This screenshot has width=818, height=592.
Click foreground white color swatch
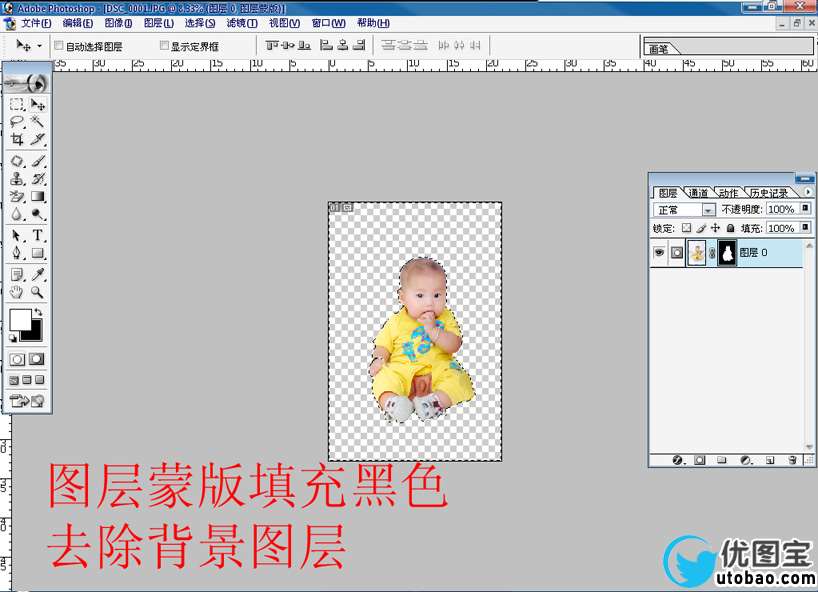(x=20, y=320)
